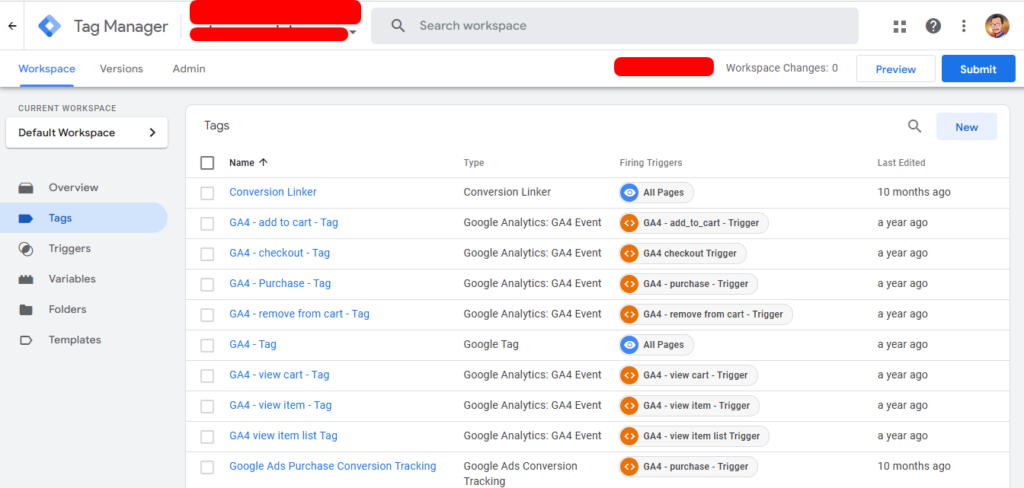This screenshot has width=1024, height=488.
Task: Open Templates in the sidebar
Action: coord(74,340)
